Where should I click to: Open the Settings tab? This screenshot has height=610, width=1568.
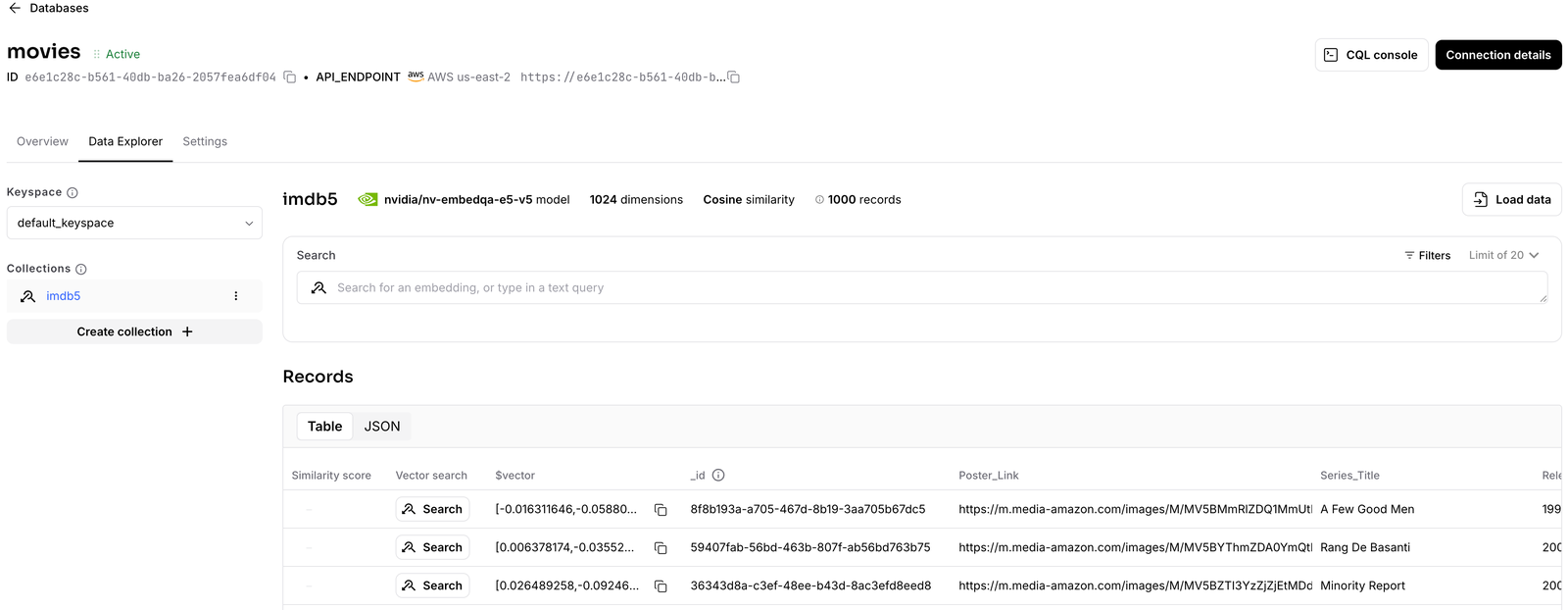point(205,141)
